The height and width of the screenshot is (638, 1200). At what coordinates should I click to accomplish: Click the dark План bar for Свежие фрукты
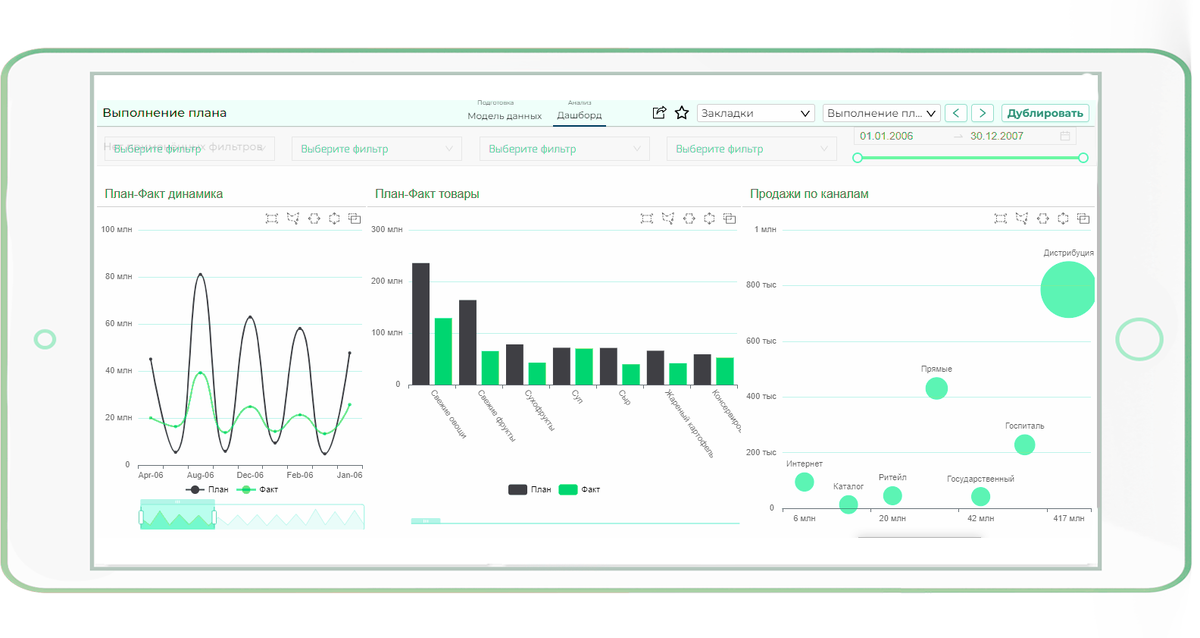point(467,342)
